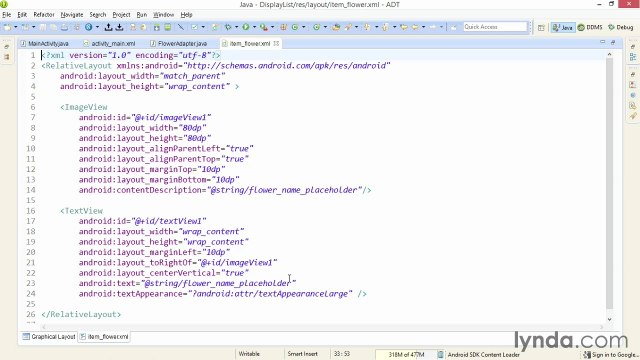Switch to Graphical Layout bottom tab
This screenshot has width=640, height=360.
coord(49,337)
